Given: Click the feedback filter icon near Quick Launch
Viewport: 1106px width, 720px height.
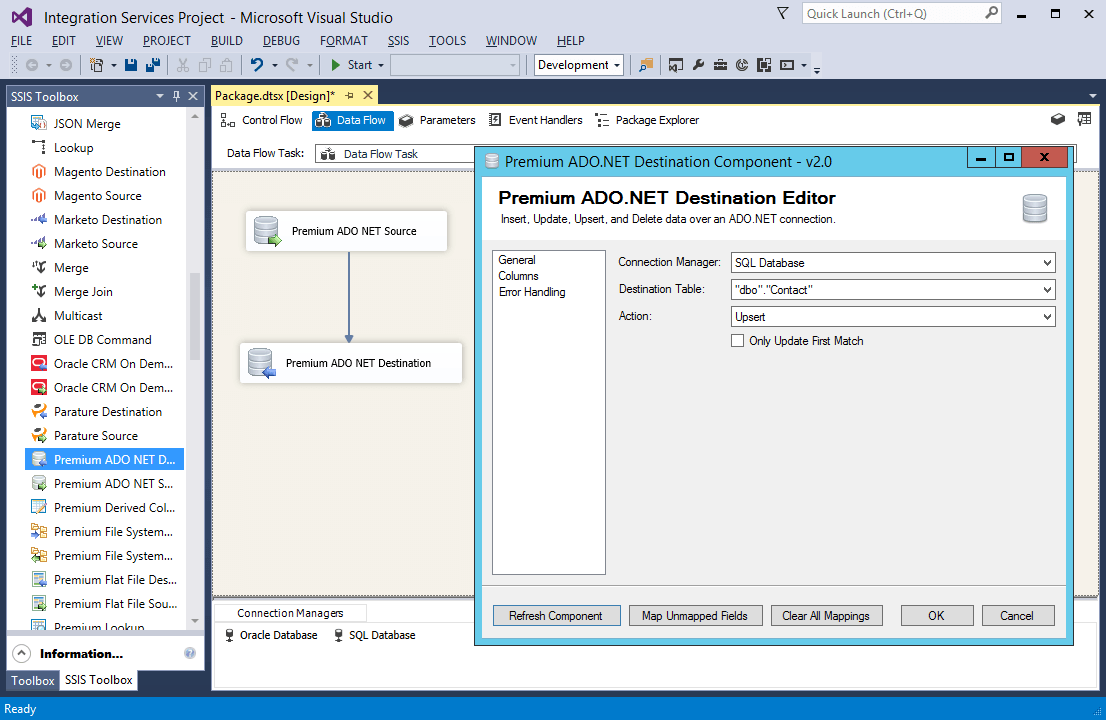Looking at the screenshot, I should tap(782, 13).
